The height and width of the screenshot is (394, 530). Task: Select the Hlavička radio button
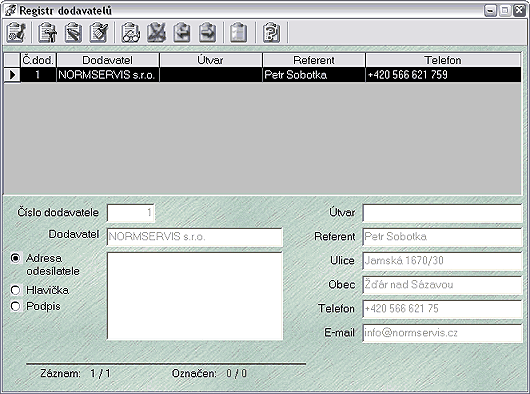click(16, 290)
